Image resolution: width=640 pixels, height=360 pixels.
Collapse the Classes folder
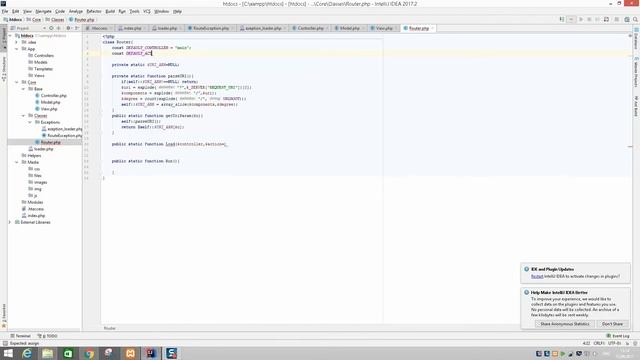click(x=24, y=116)
